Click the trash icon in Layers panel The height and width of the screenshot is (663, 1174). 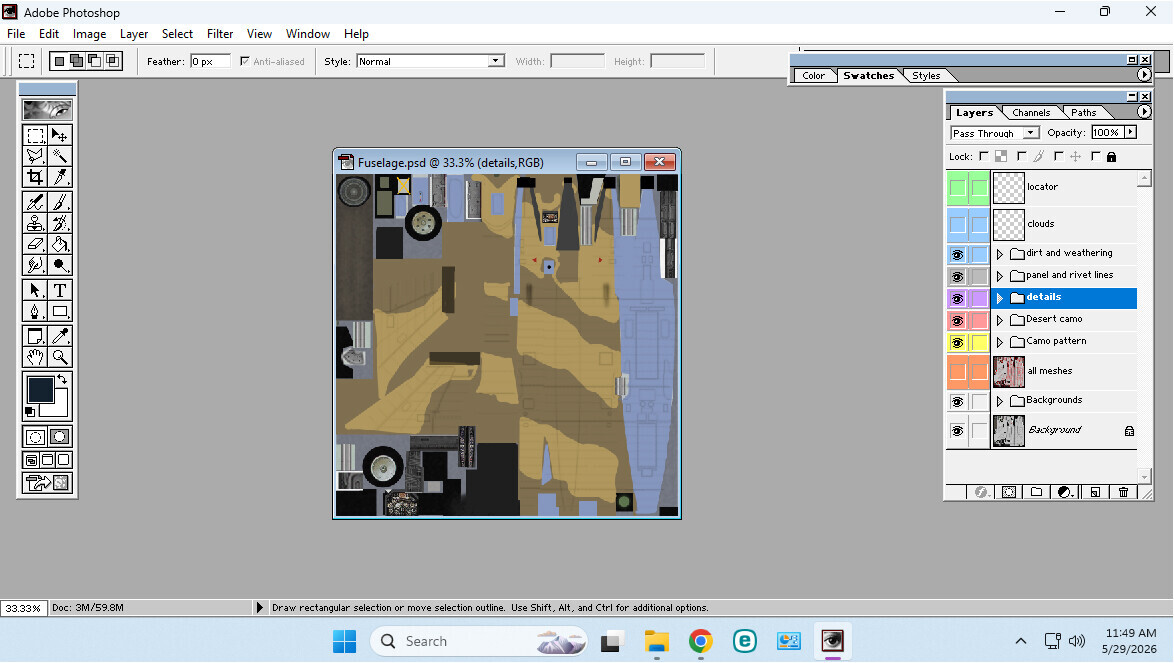1123,492
